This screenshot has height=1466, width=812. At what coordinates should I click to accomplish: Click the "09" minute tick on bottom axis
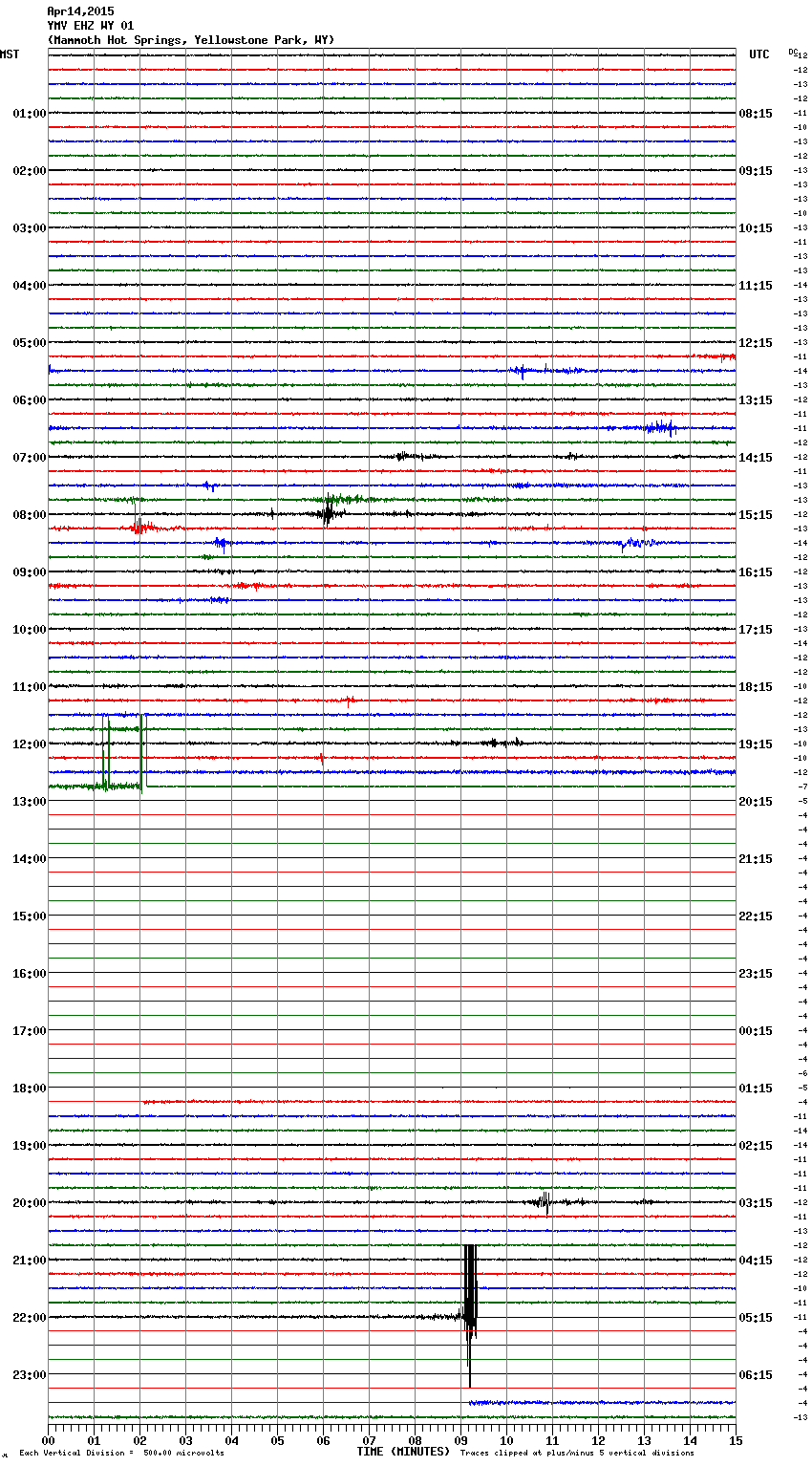(x=460, y=1440)
